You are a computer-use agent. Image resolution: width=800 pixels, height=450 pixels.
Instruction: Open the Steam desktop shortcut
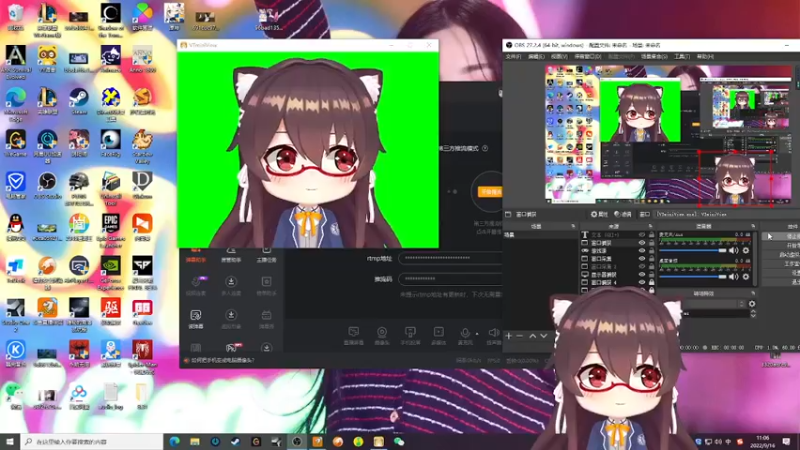coord(79,101)
